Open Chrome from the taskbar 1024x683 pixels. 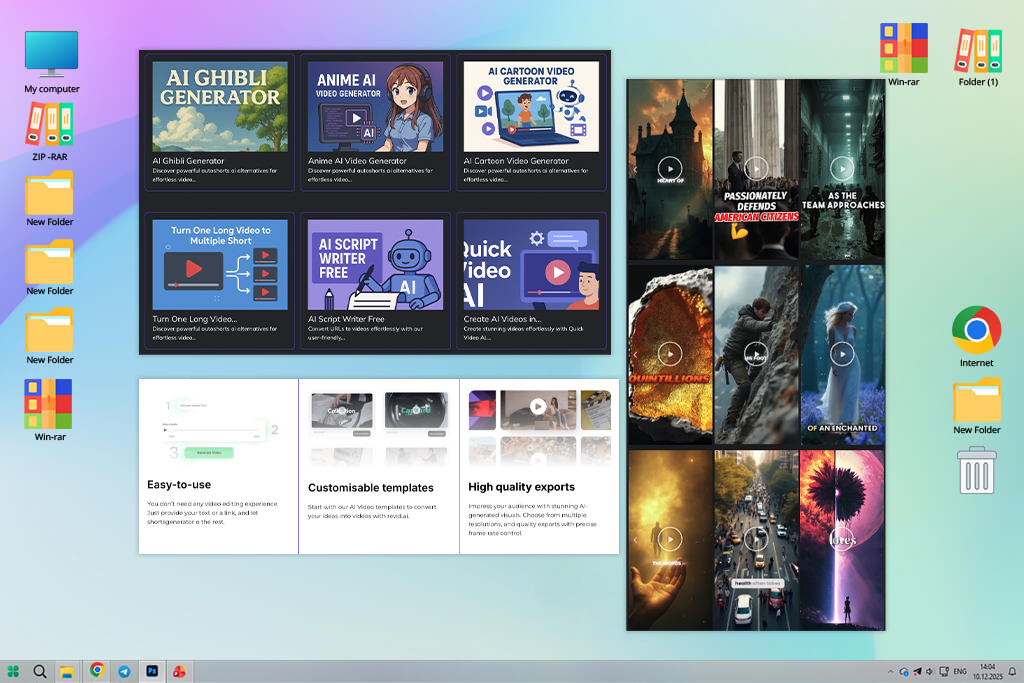pos(97,670)
